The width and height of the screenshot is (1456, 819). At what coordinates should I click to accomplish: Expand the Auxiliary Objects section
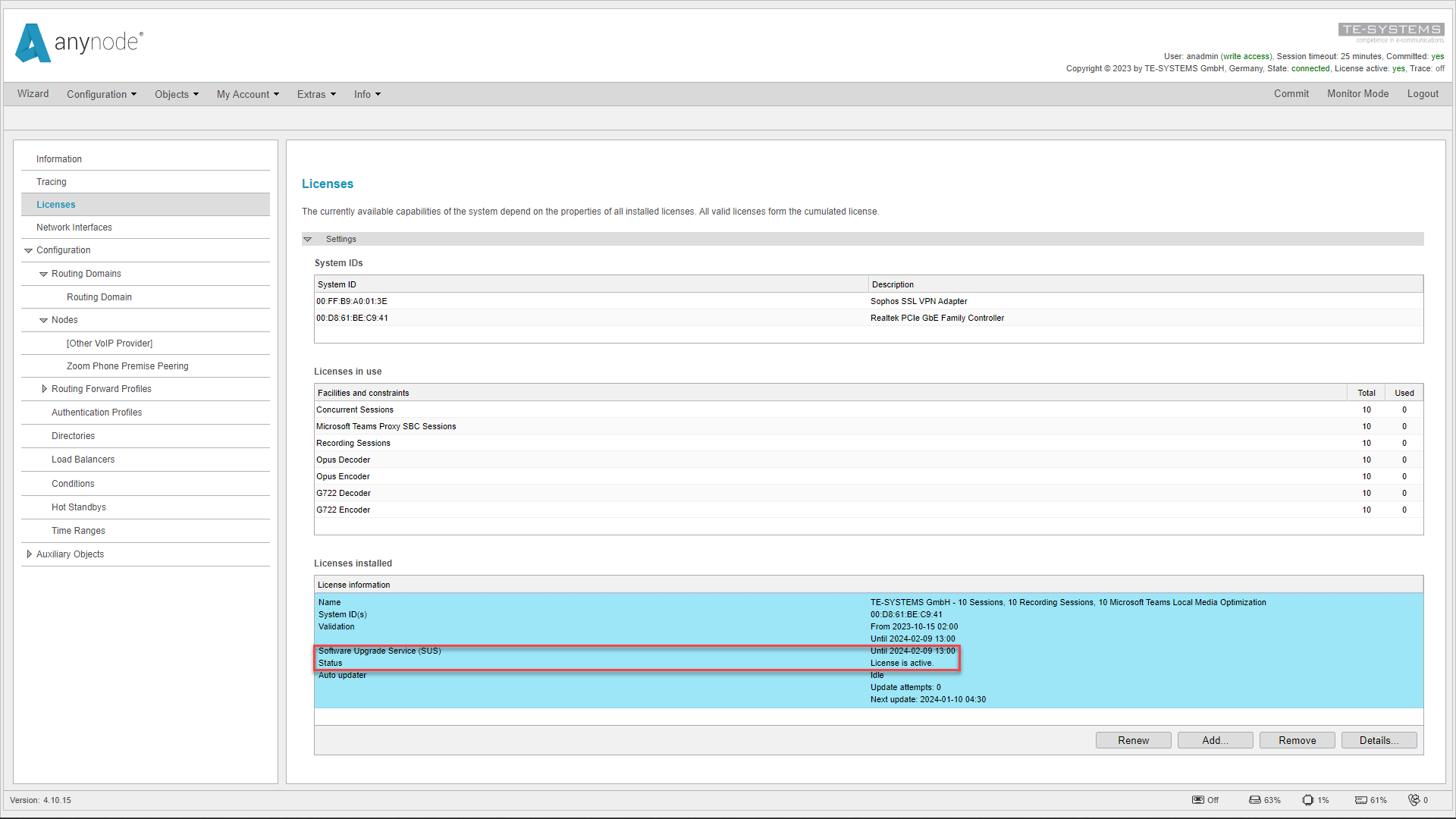[30, 554]
